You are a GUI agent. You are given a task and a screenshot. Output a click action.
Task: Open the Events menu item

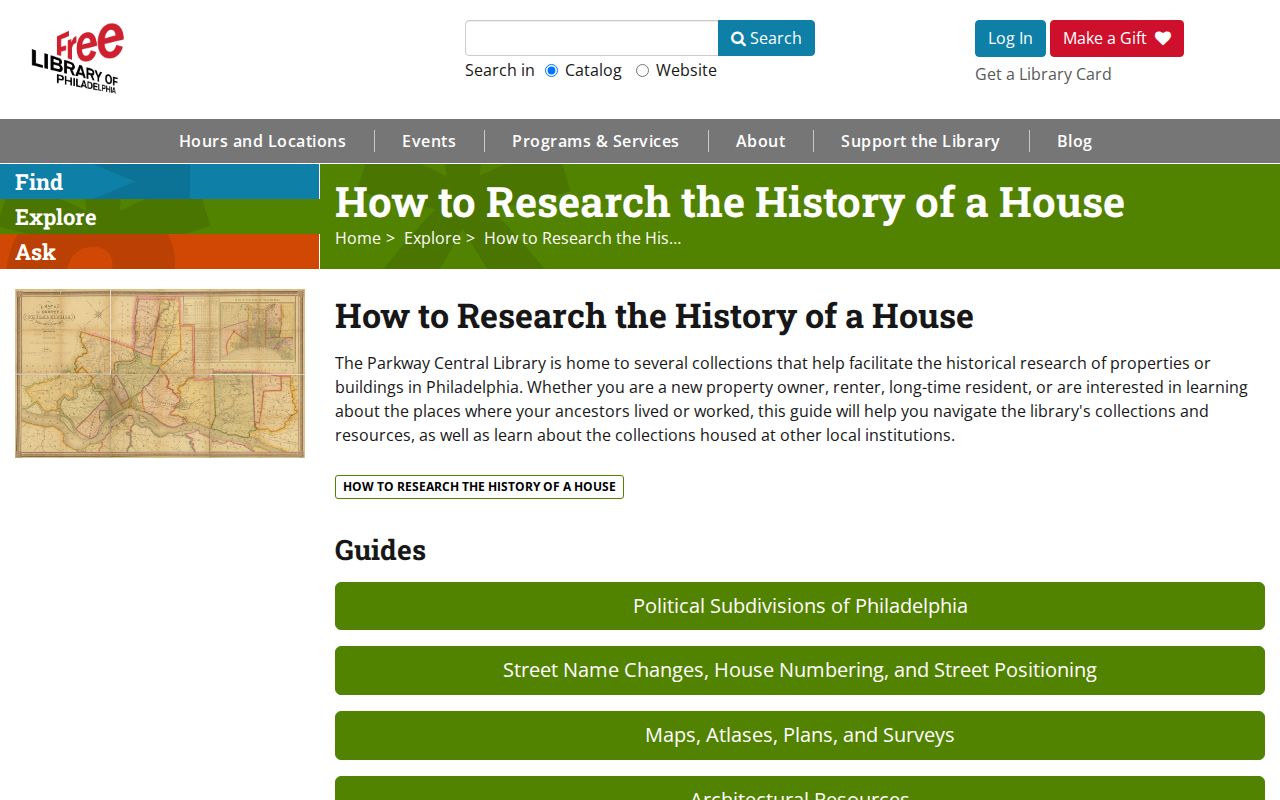click(x=429, y=141)
